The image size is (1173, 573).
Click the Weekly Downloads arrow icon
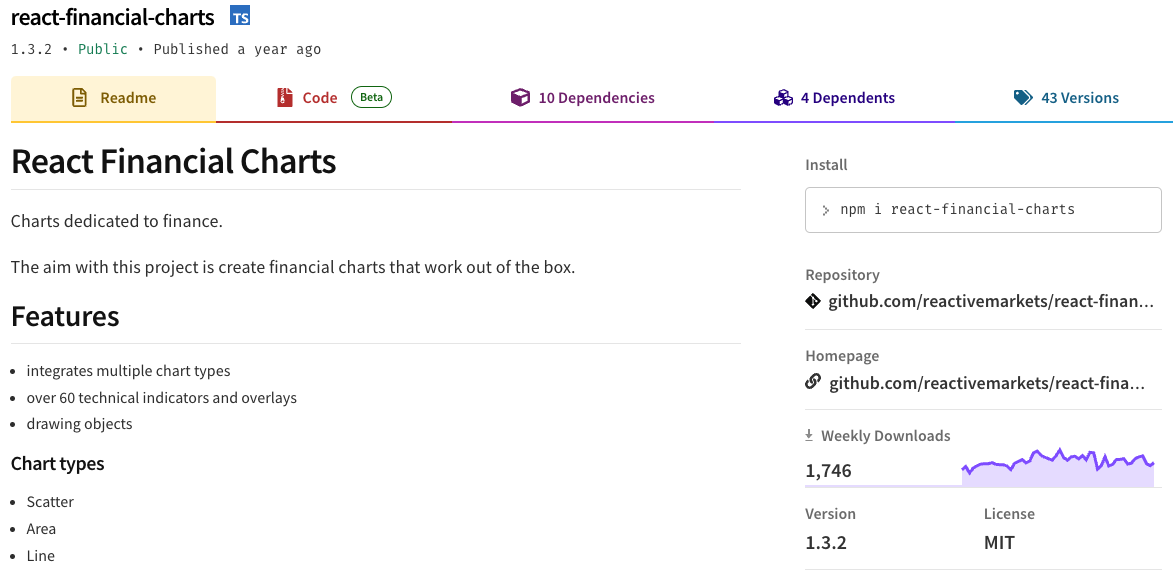tap(809, 435)
